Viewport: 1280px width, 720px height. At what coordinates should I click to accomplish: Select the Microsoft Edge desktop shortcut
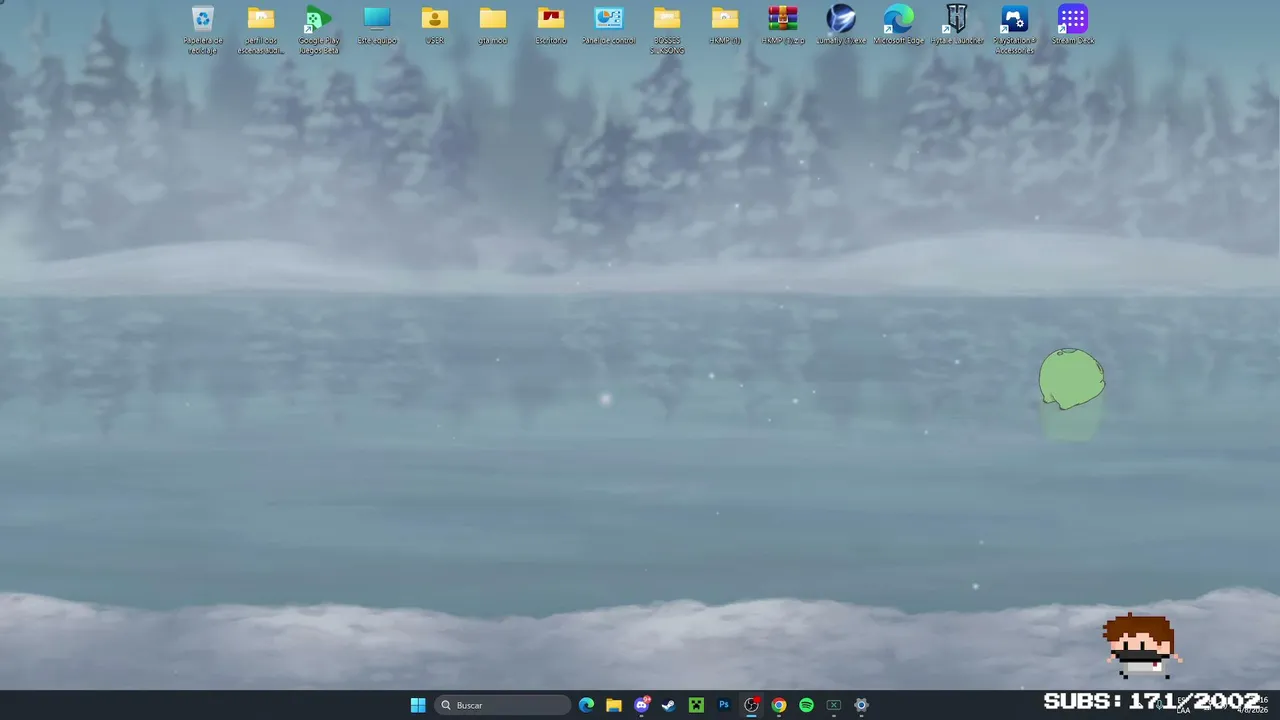(x=899, y=26)
